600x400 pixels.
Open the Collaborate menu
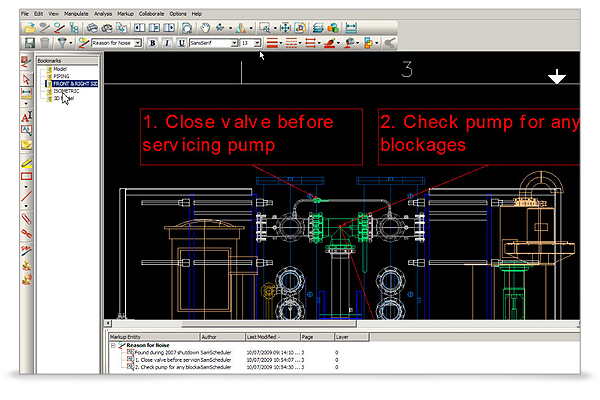(x=152, y=12)
